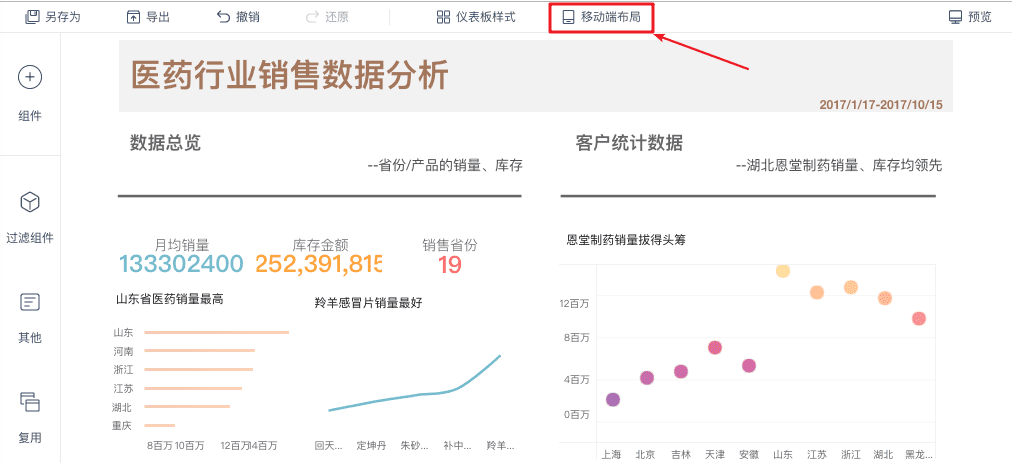Click the --湖北恩堂制药销量、库存均领先 subtitle
Viewport: 1012px width, 463px height.
(839, 167)
